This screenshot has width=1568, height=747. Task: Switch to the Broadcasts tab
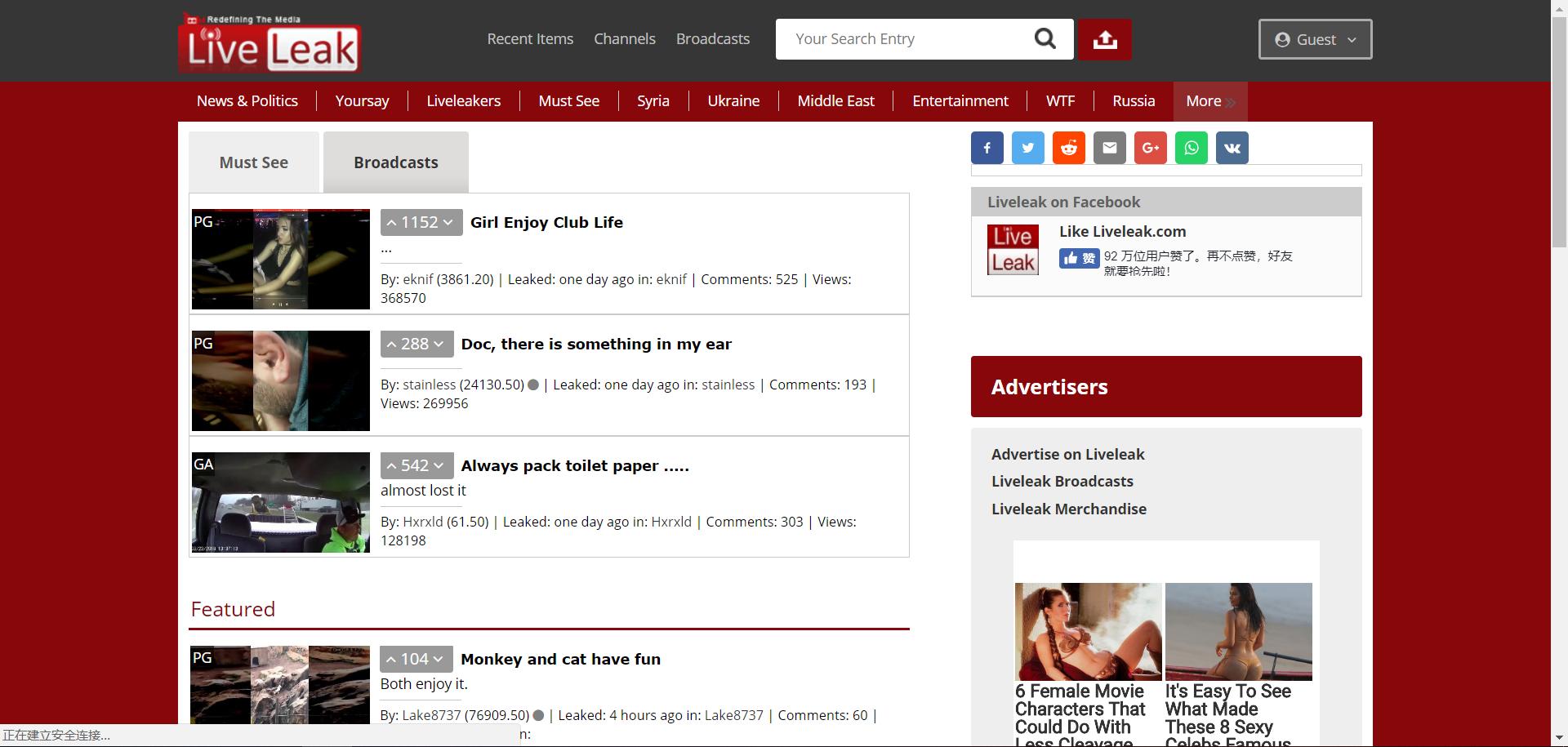click(395, 162)
